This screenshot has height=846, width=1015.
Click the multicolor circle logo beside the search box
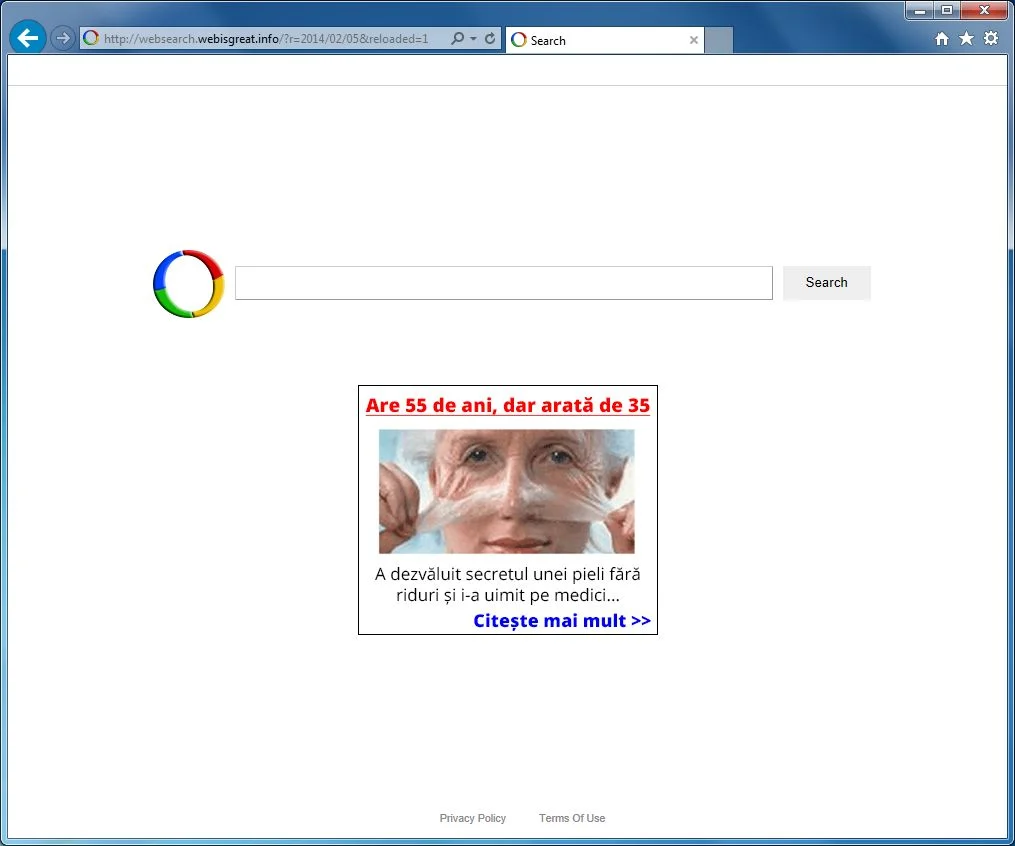(188, 284)
